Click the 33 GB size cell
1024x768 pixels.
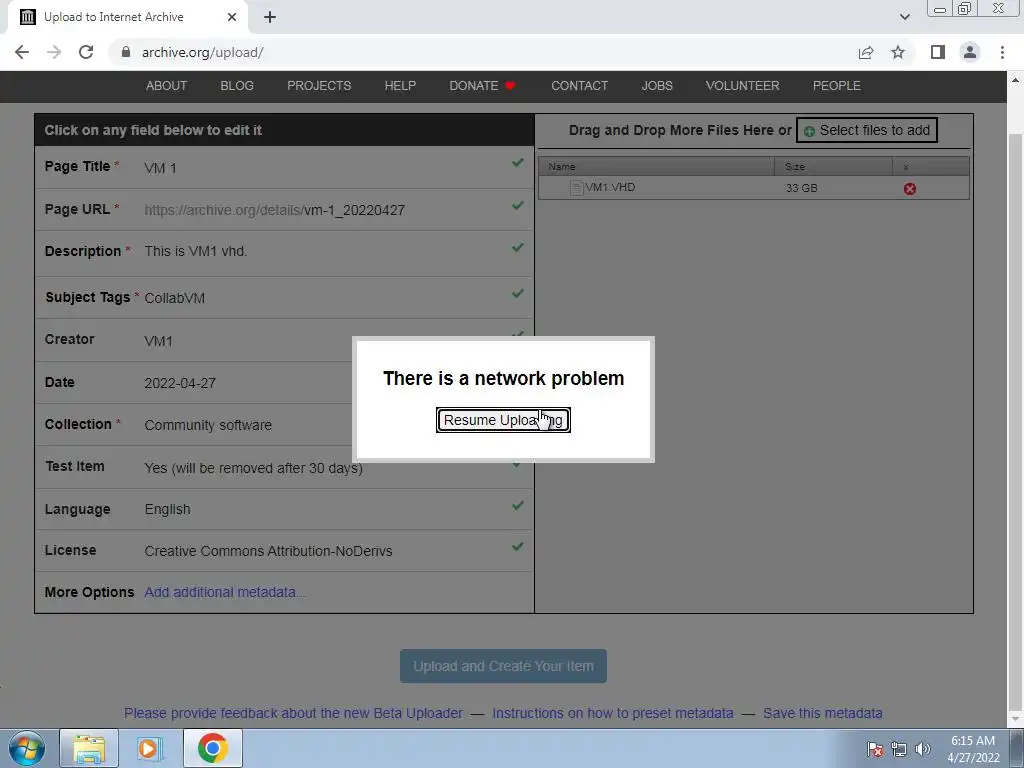[x=801, y=188]
